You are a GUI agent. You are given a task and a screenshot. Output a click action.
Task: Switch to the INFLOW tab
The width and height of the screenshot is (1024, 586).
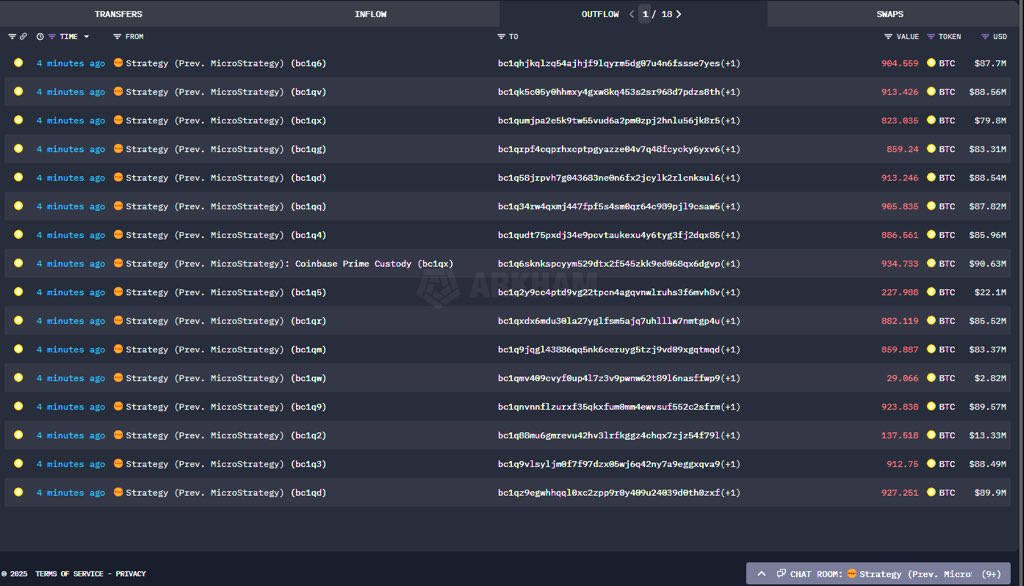pos(370,14)
